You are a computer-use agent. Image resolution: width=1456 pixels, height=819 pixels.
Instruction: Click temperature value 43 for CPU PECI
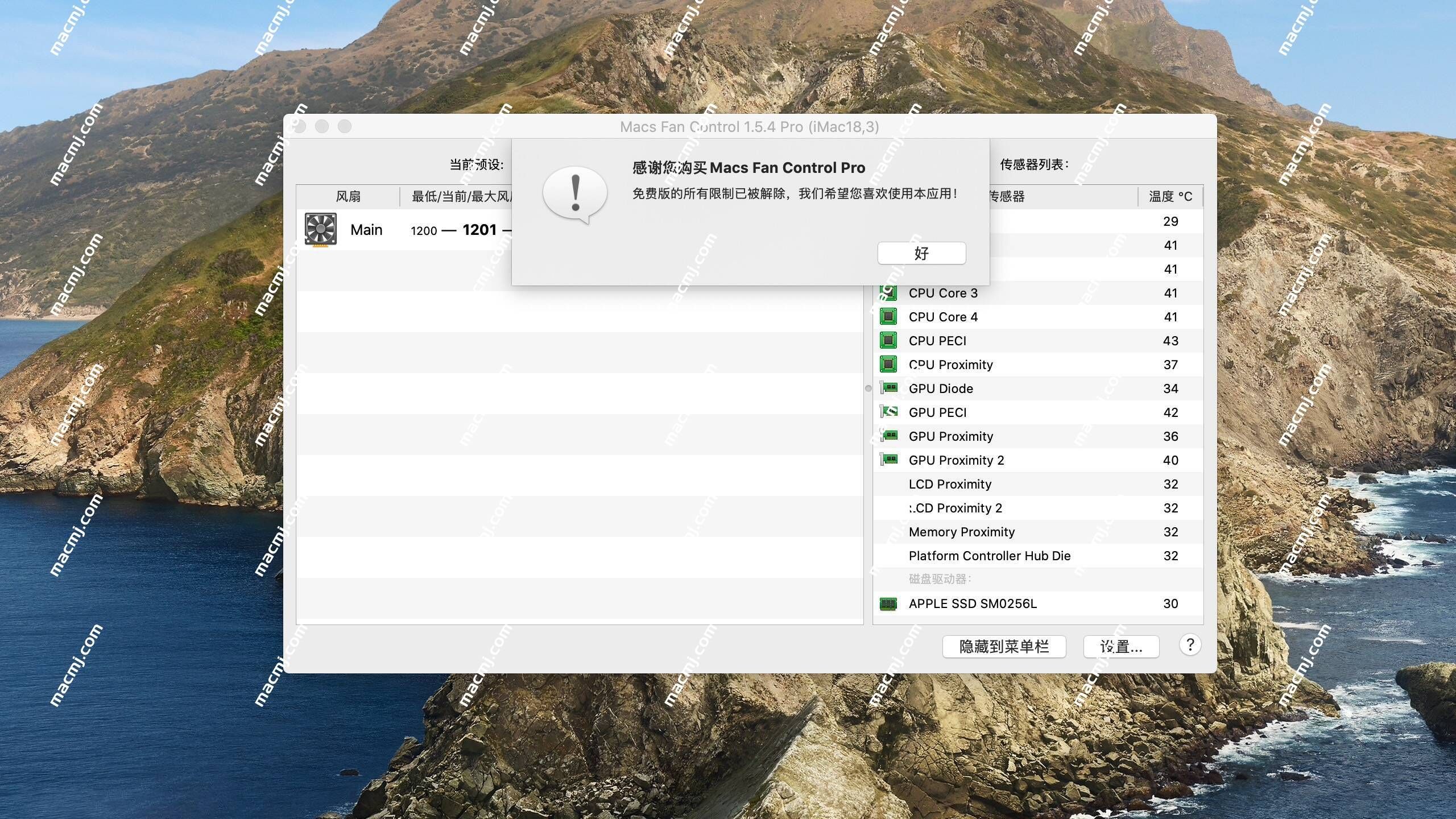[x=1170, y=341]
